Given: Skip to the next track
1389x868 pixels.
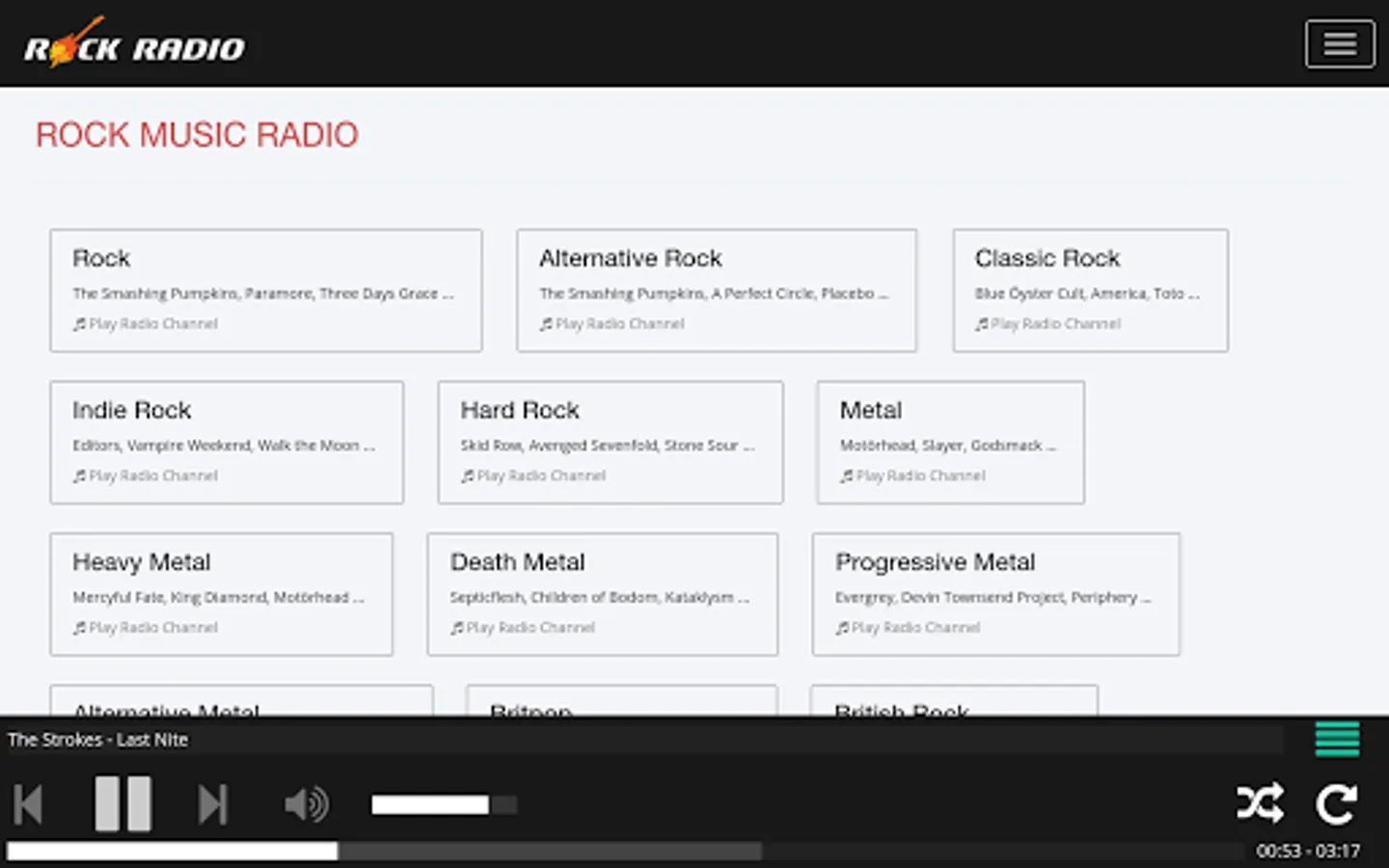Looking at the screenshot, I should click(x=213, y=804).
